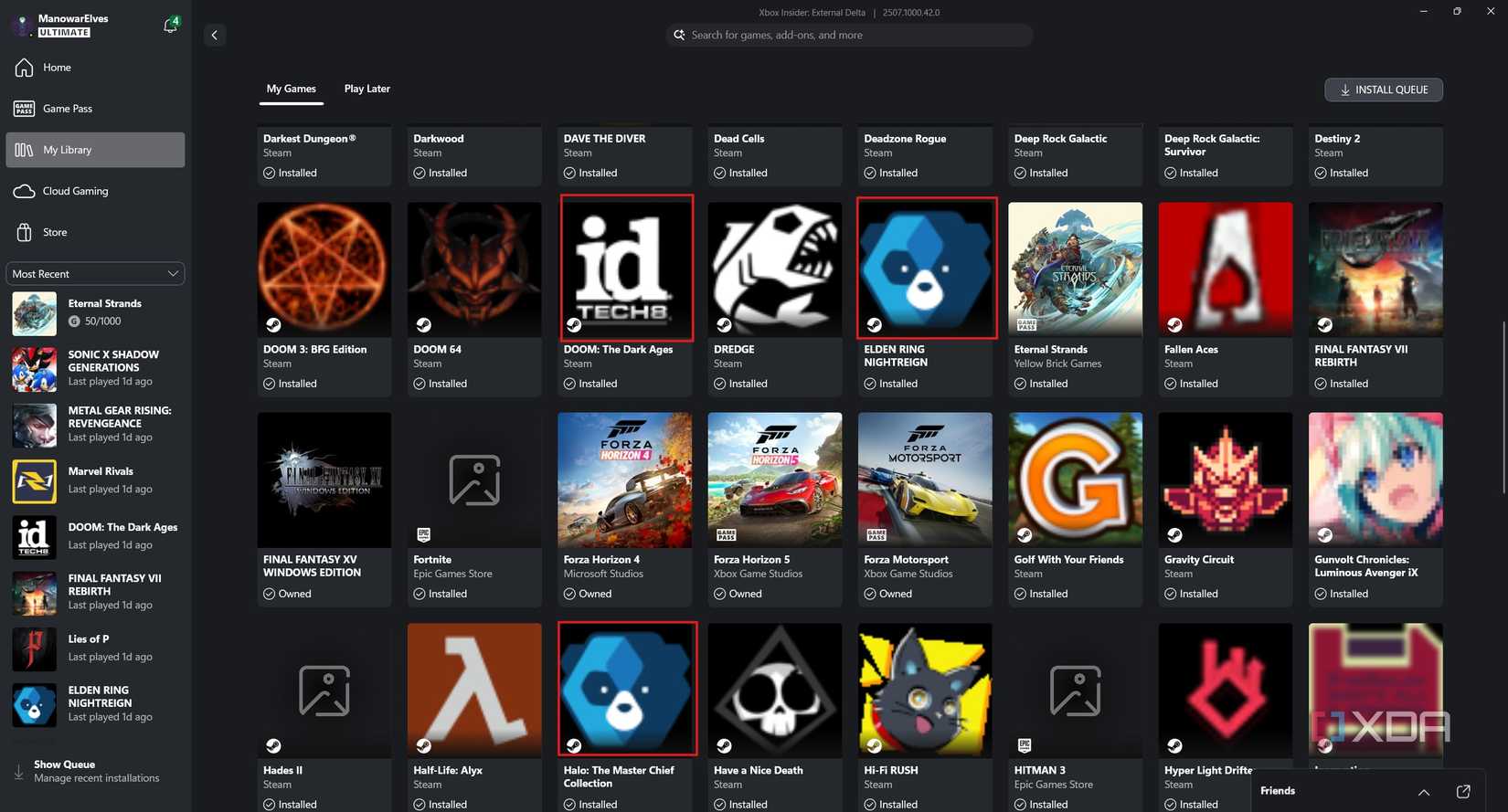1508x812 pixels.
Task: Open DOOM: The Dark Ages tile
Action: pyautogui.click(x=625, y=299)
